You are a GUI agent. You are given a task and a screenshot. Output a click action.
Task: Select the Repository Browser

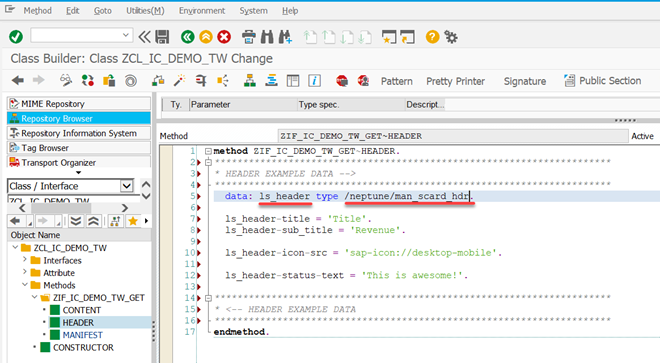pyautogui.click(x=79, y=118)
